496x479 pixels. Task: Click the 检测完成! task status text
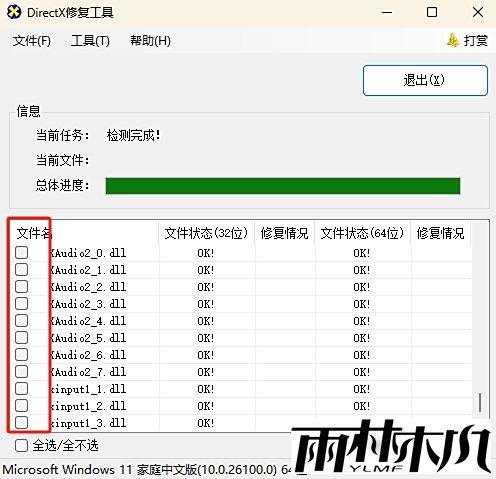click(x=134, y=135)
